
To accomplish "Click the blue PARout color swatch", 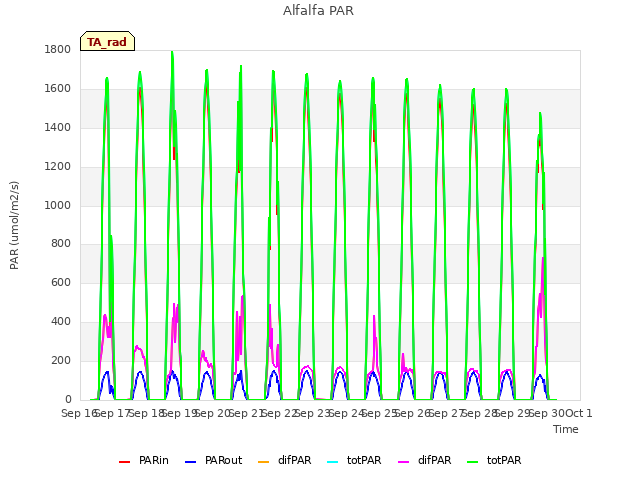I will 191,462.
